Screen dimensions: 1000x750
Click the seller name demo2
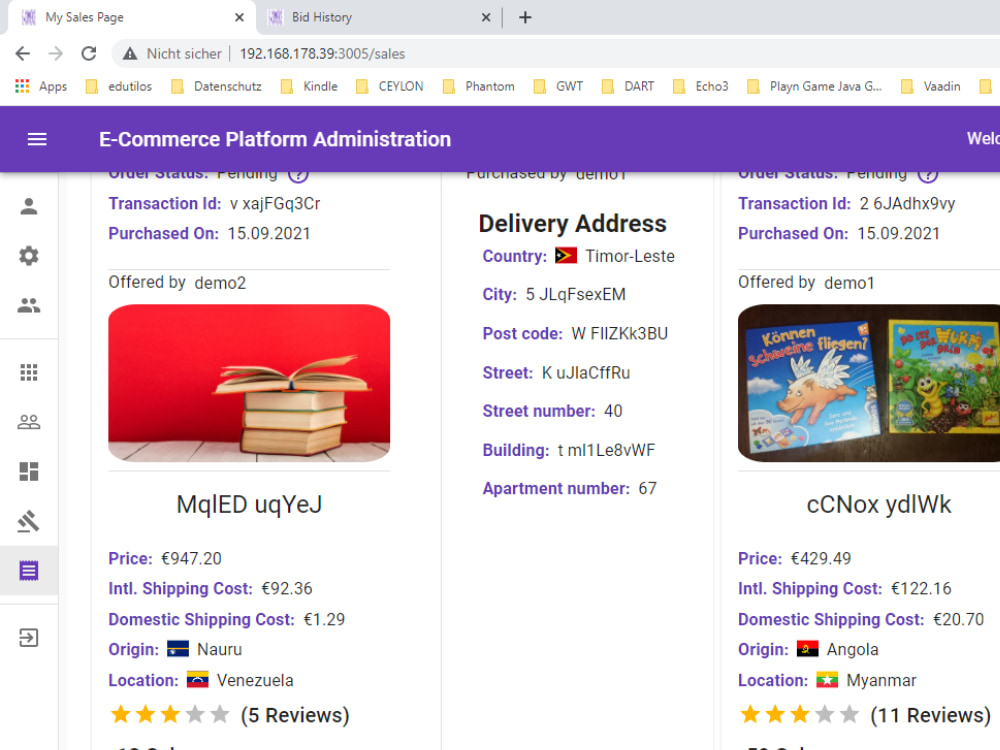tap(220, 283)
